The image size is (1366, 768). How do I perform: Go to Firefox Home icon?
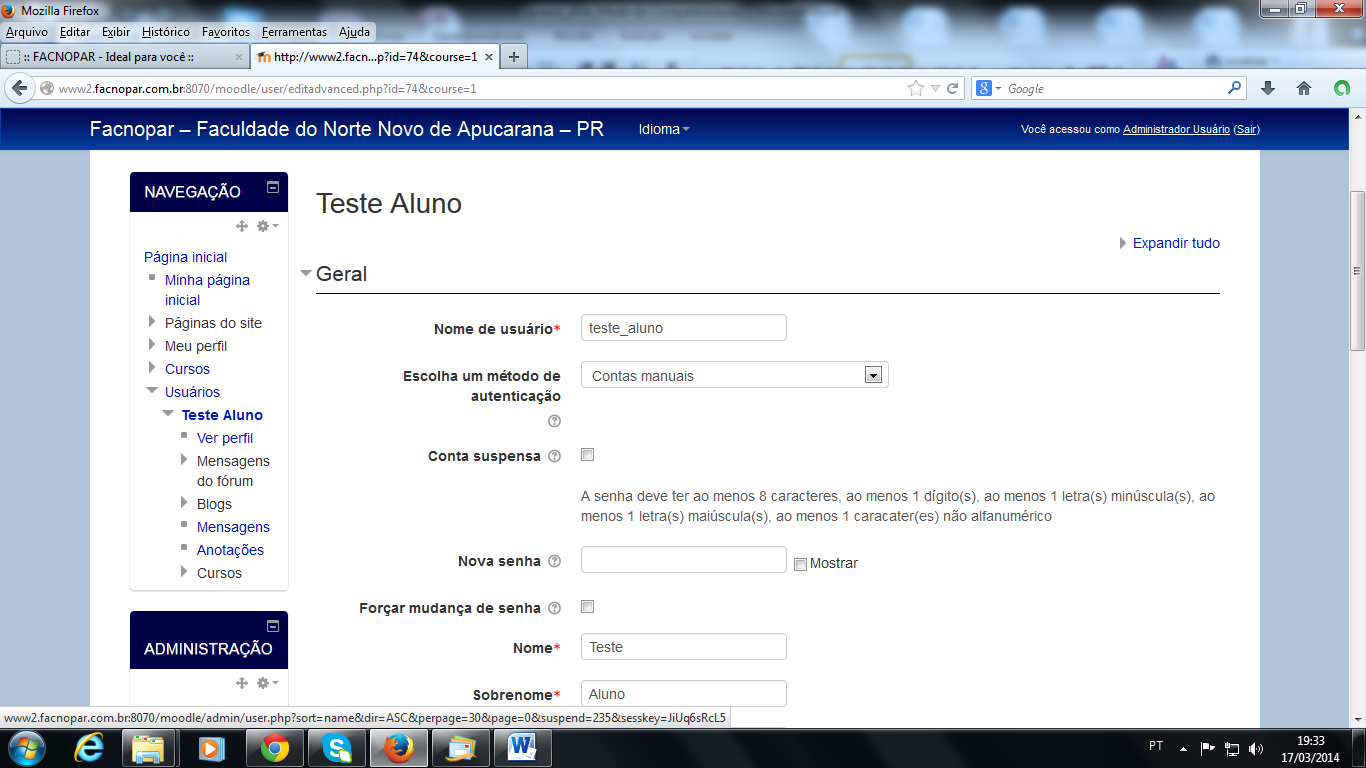[1304, 88]
